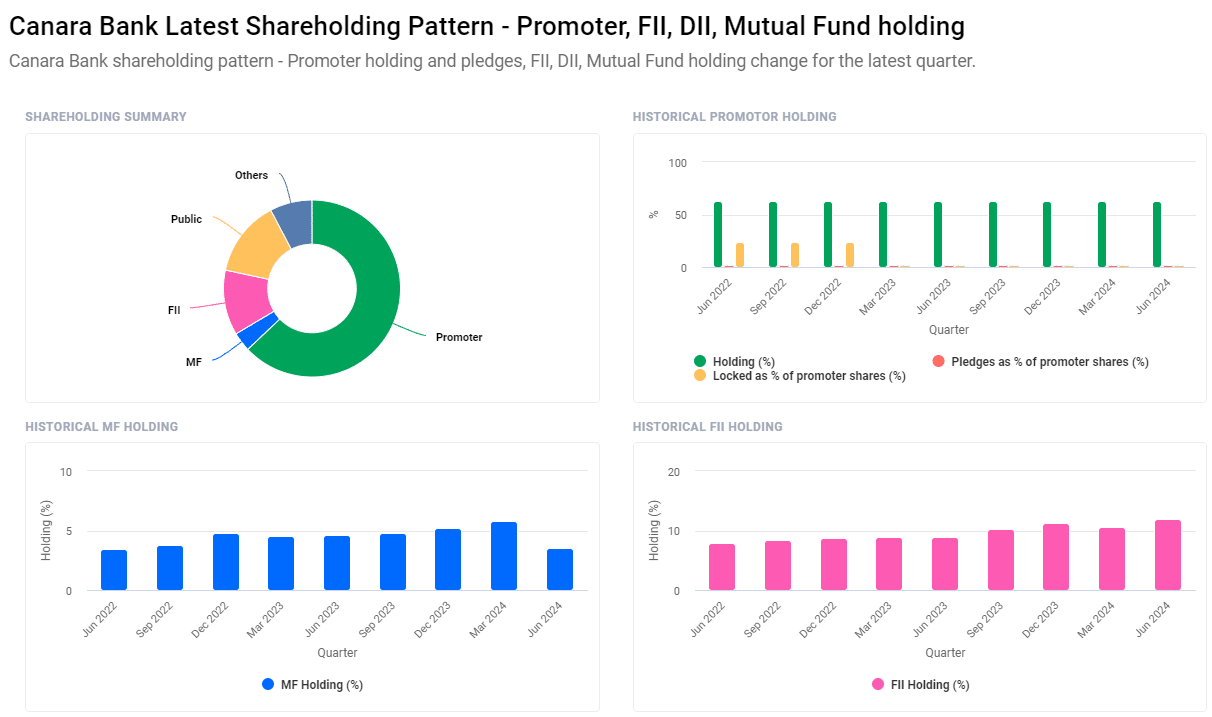This screenshot has width=1212, height=717.
Task: Click the Canara Bank Latest Shareholding Pattern title
Action: 487,26
